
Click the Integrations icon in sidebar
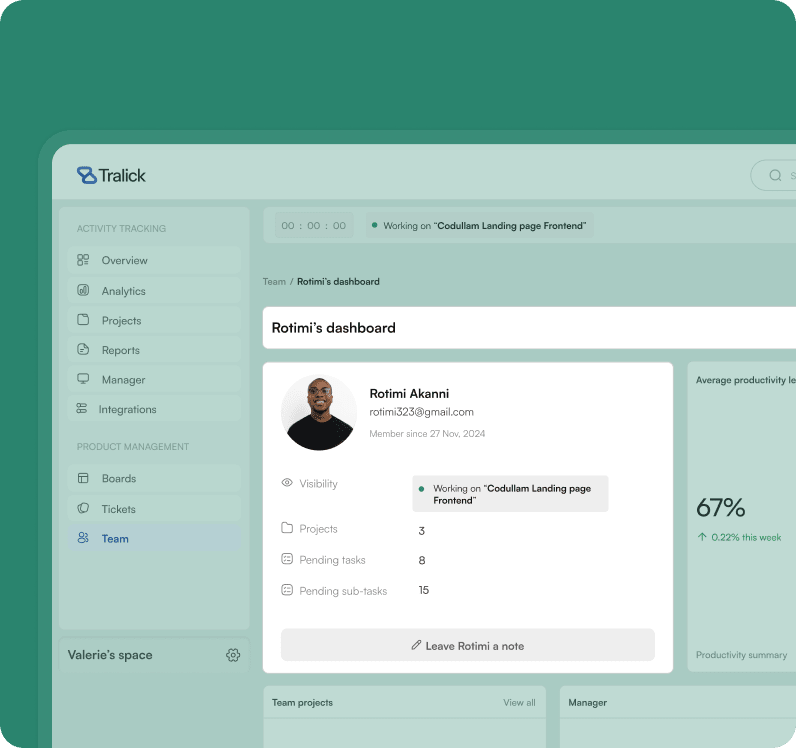point(82,409)
